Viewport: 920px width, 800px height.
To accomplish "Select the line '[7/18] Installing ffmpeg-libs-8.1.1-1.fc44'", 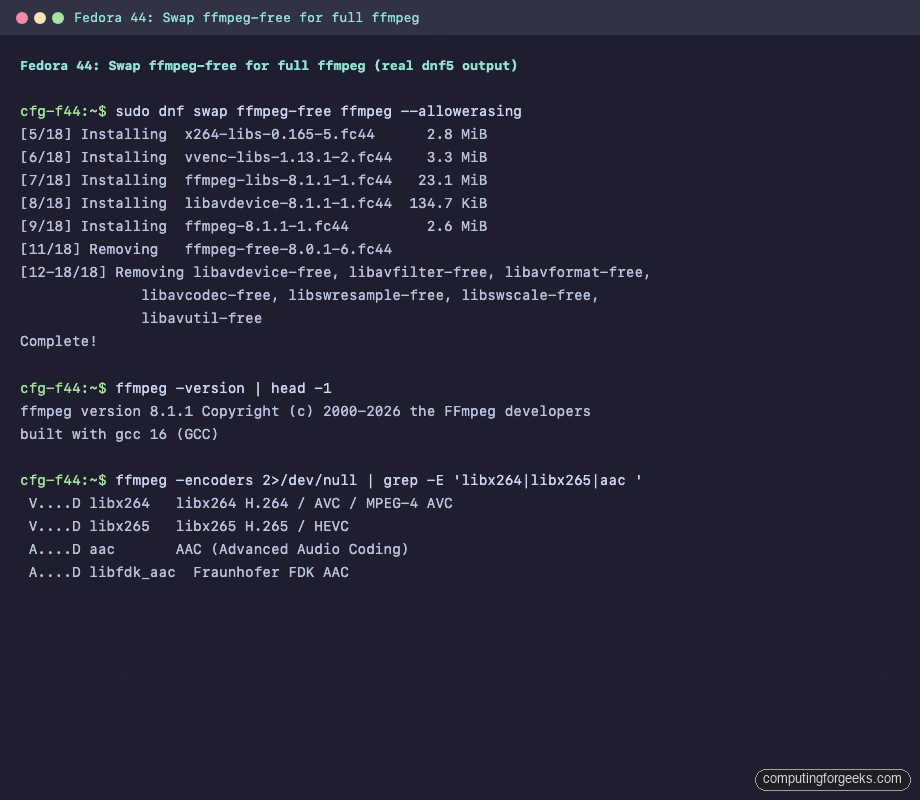I will tap(253, 180).
